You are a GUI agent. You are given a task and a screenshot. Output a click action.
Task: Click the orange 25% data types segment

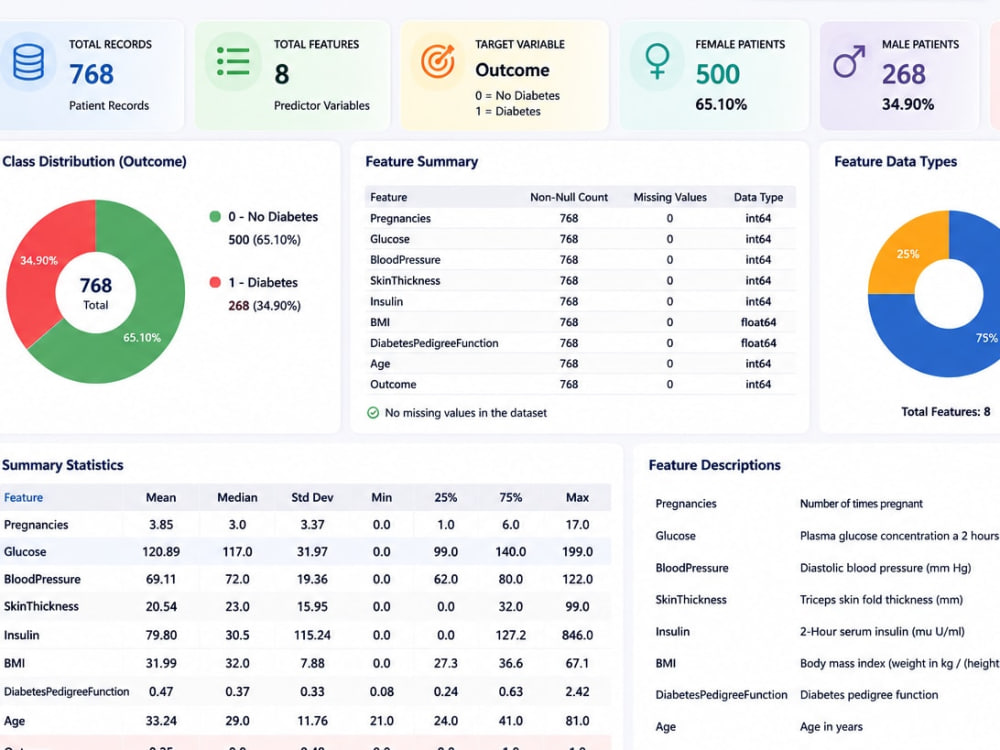(x=906, y=255)
